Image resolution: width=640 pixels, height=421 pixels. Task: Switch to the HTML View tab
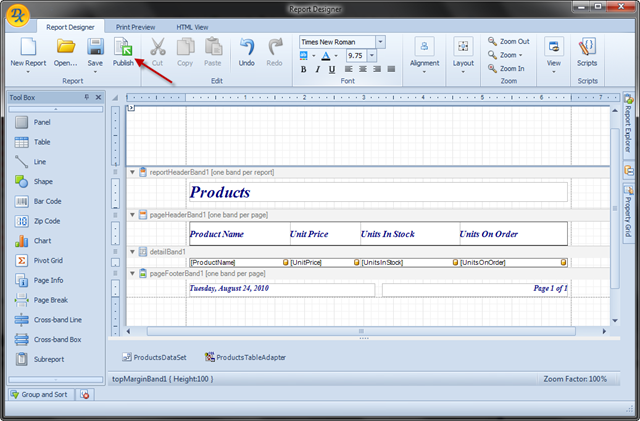pyautogui.click(x=192, y=27)
